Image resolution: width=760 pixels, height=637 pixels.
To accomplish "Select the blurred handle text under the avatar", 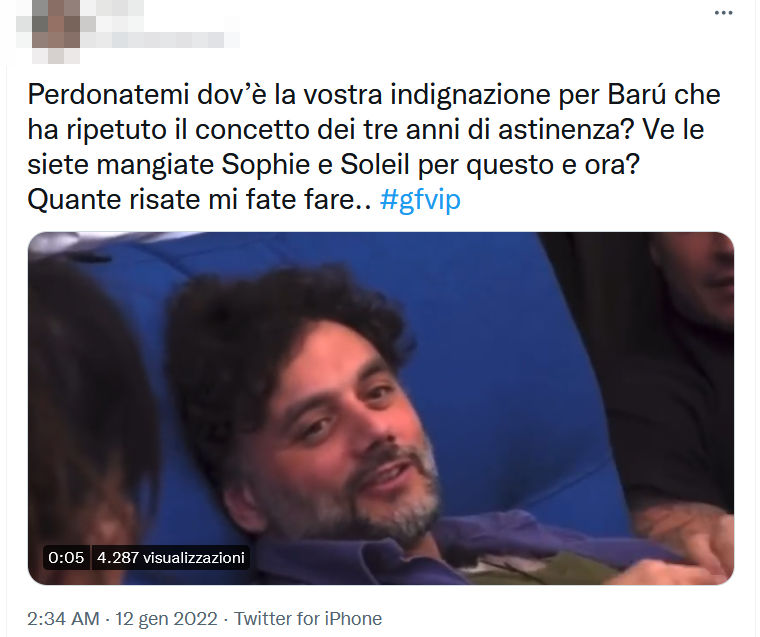I will click(x=160, y=40).
